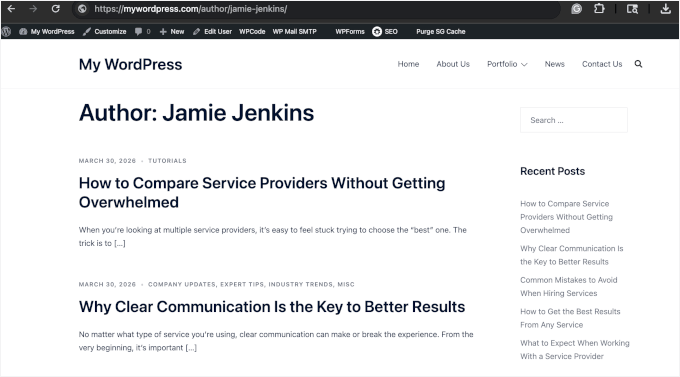Image resolution: width=680 pixels, height=377 pixels.
Task: Click the tab search icon in browser toolbar
Action: (x=632, y=9)
